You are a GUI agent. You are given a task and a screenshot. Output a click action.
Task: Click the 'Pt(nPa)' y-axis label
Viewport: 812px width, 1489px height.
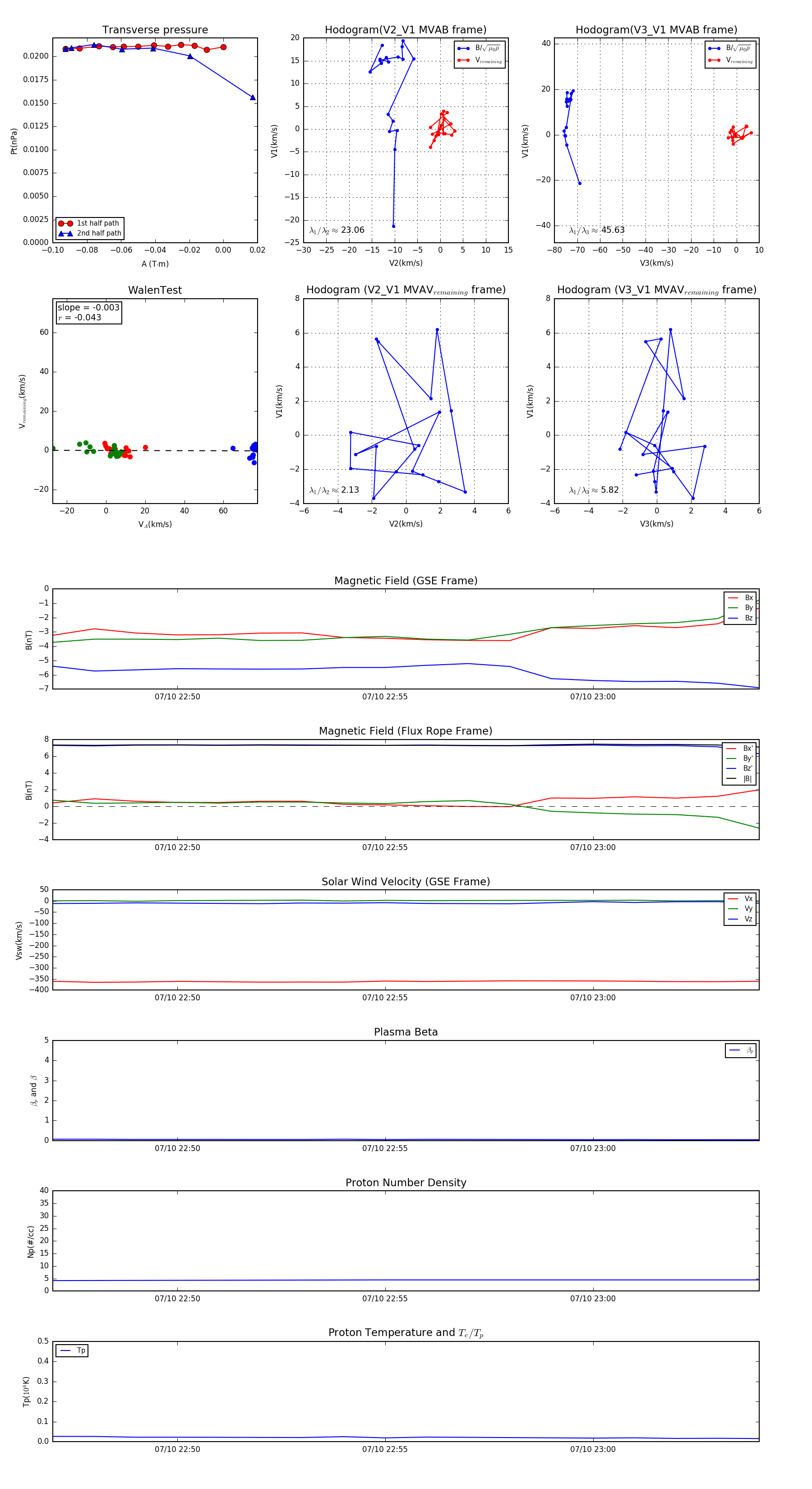click(x=14, y=141)
